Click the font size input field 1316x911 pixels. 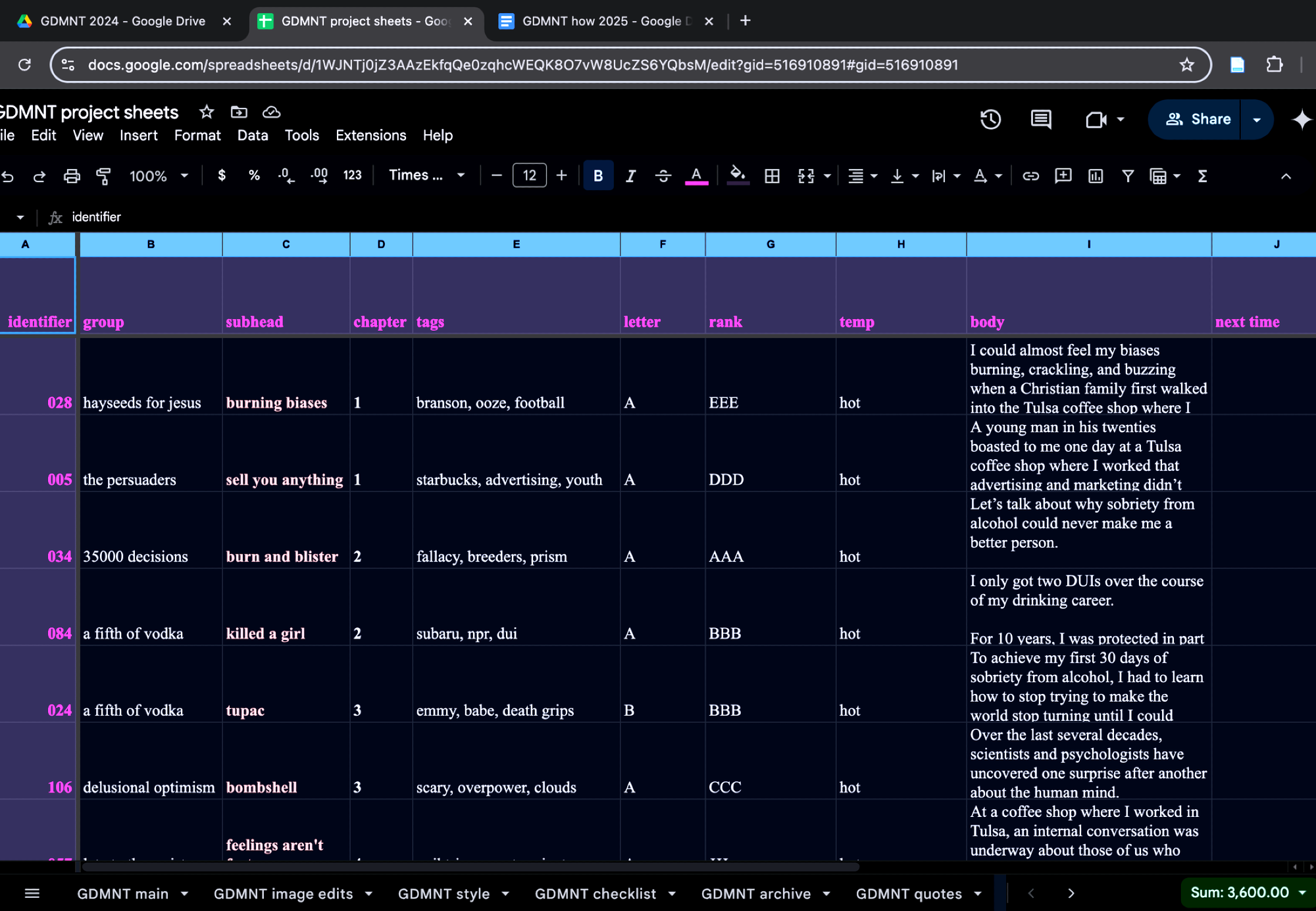pyautogui.click(x=529, y=176)
